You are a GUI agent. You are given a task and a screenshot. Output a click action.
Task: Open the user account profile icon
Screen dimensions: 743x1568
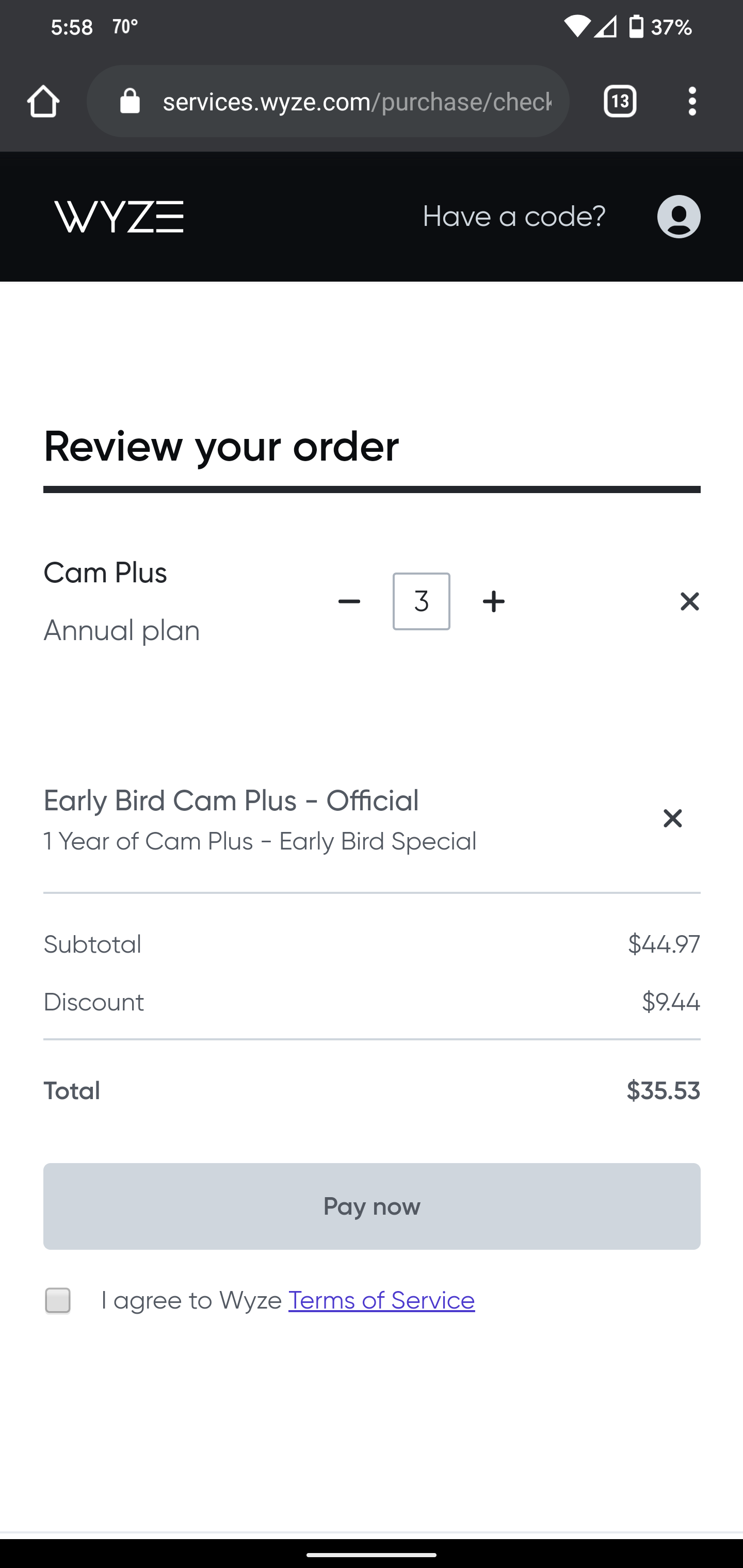click(x=679, y=217)
